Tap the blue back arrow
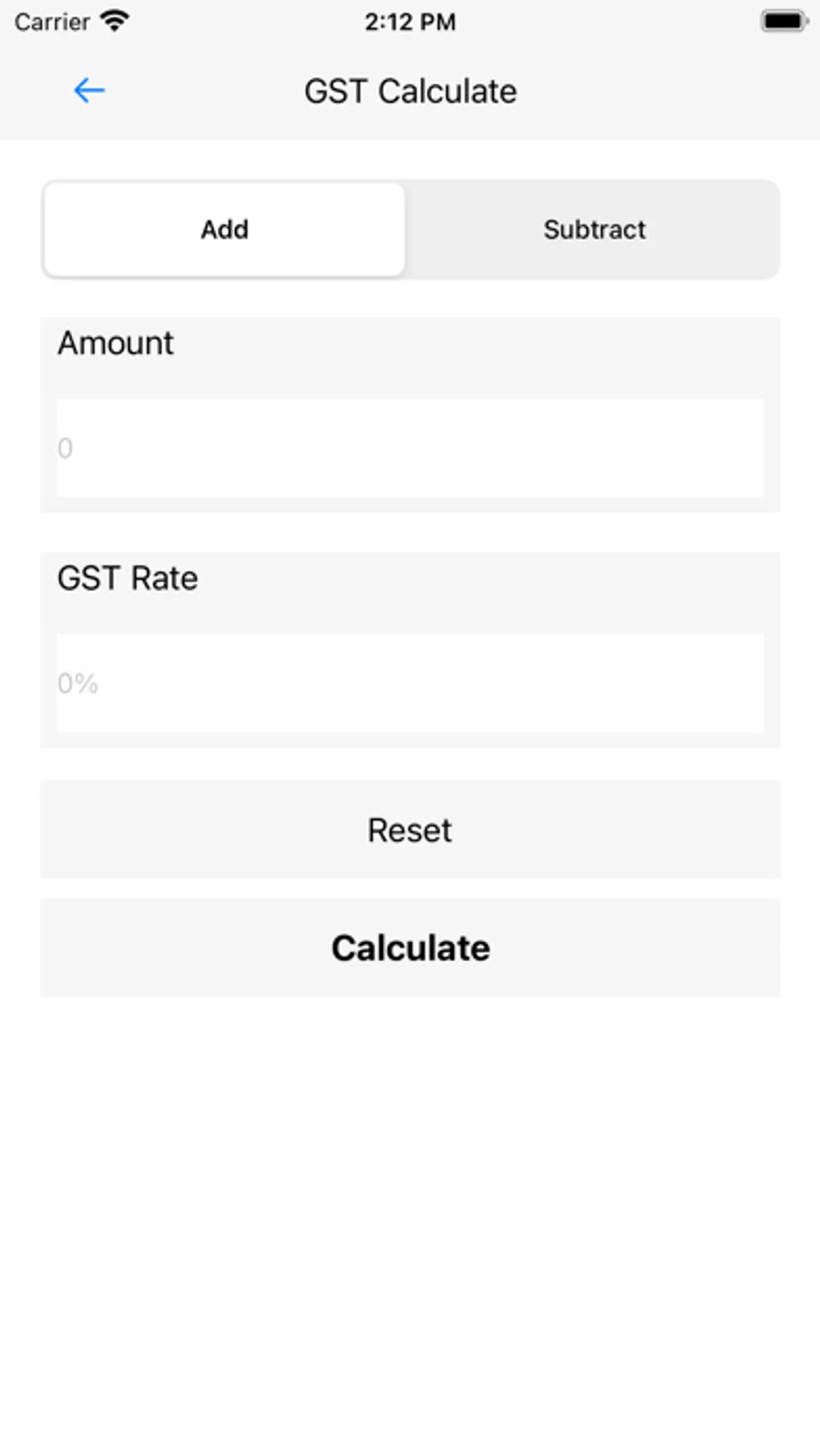820x1456 pixels. (88, 90)
